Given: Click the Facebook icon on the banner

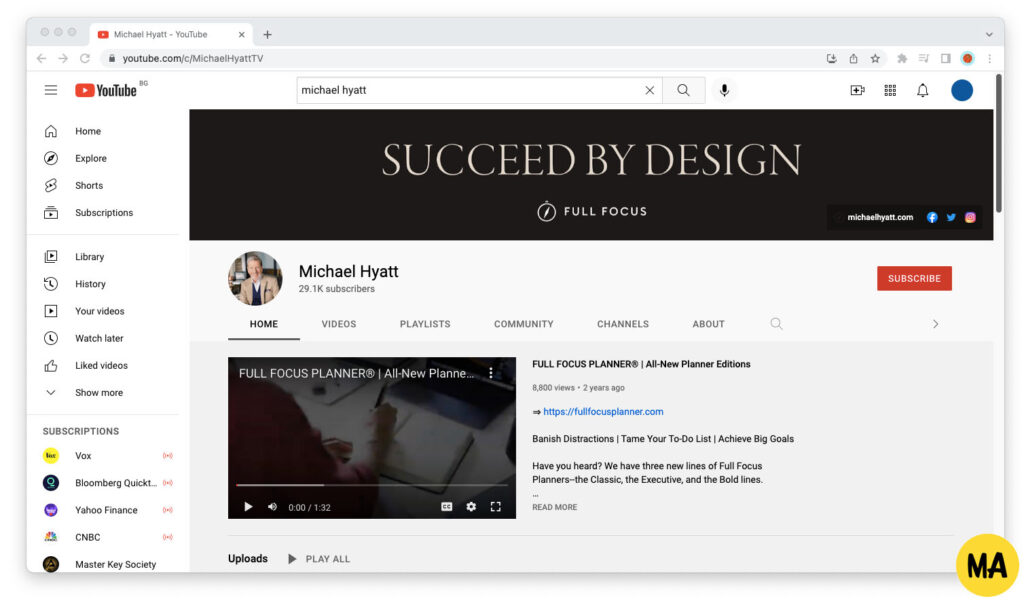Looking at the screenshot, I should click(932, 218).
